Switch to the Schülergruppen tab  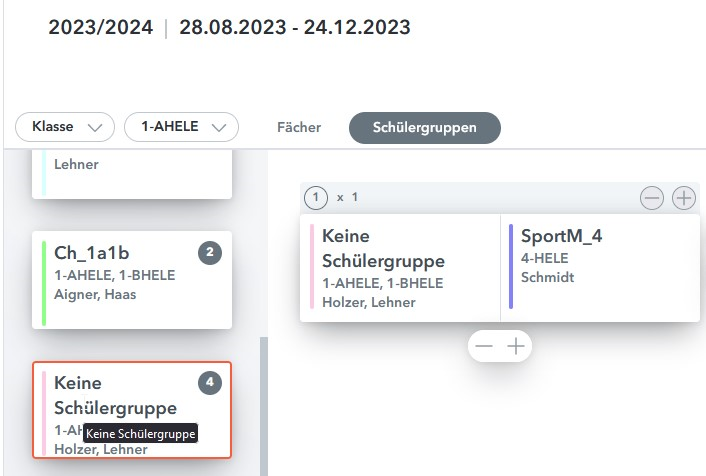tap(425, 127)
